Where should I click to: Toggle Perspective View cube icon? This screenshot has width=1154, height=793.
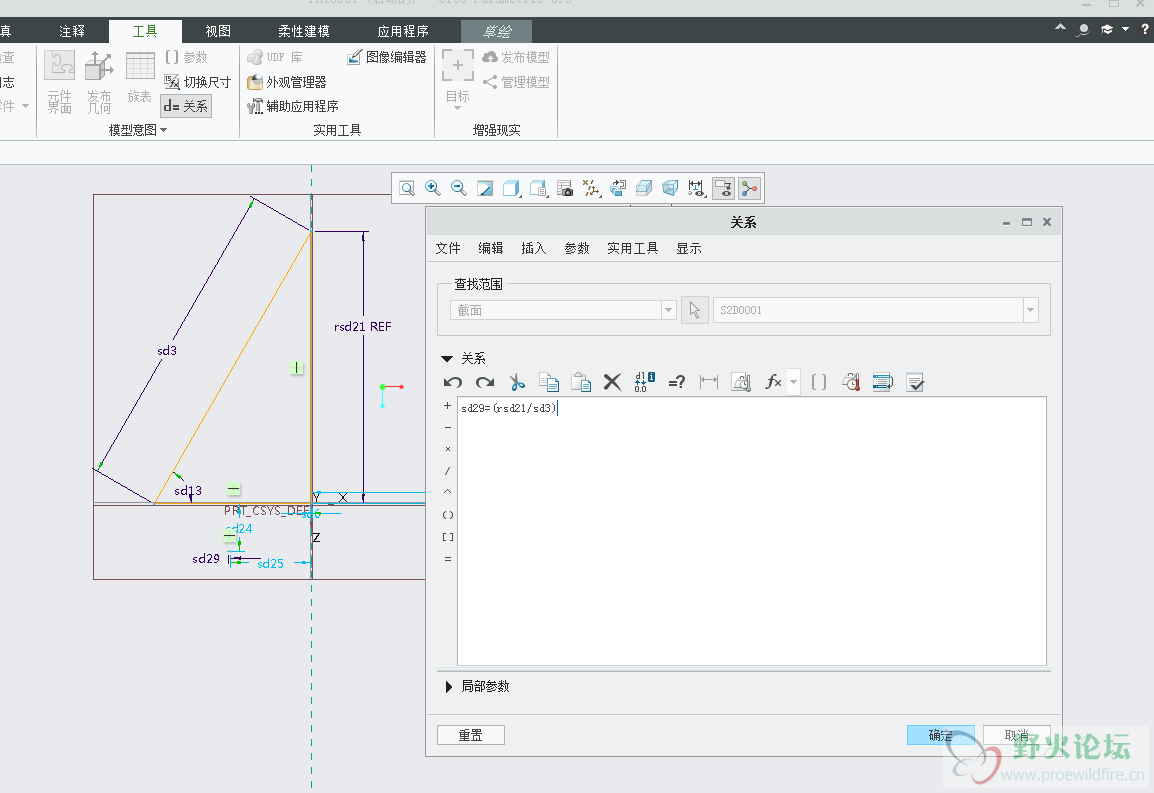point(670,188)
